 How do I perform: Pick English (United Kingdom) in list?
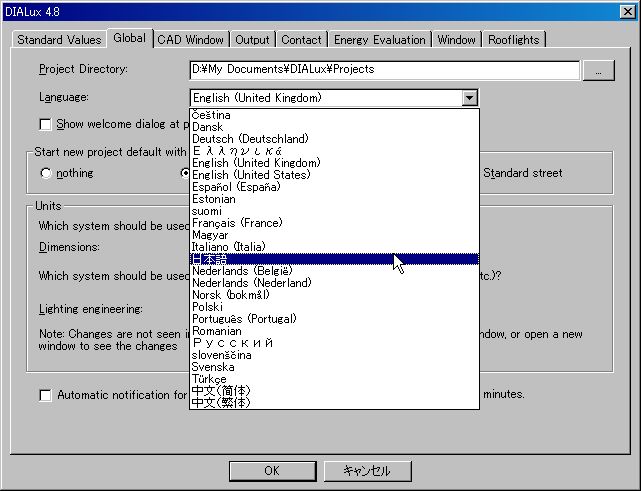pyautogui.click(x=334, y=163)
